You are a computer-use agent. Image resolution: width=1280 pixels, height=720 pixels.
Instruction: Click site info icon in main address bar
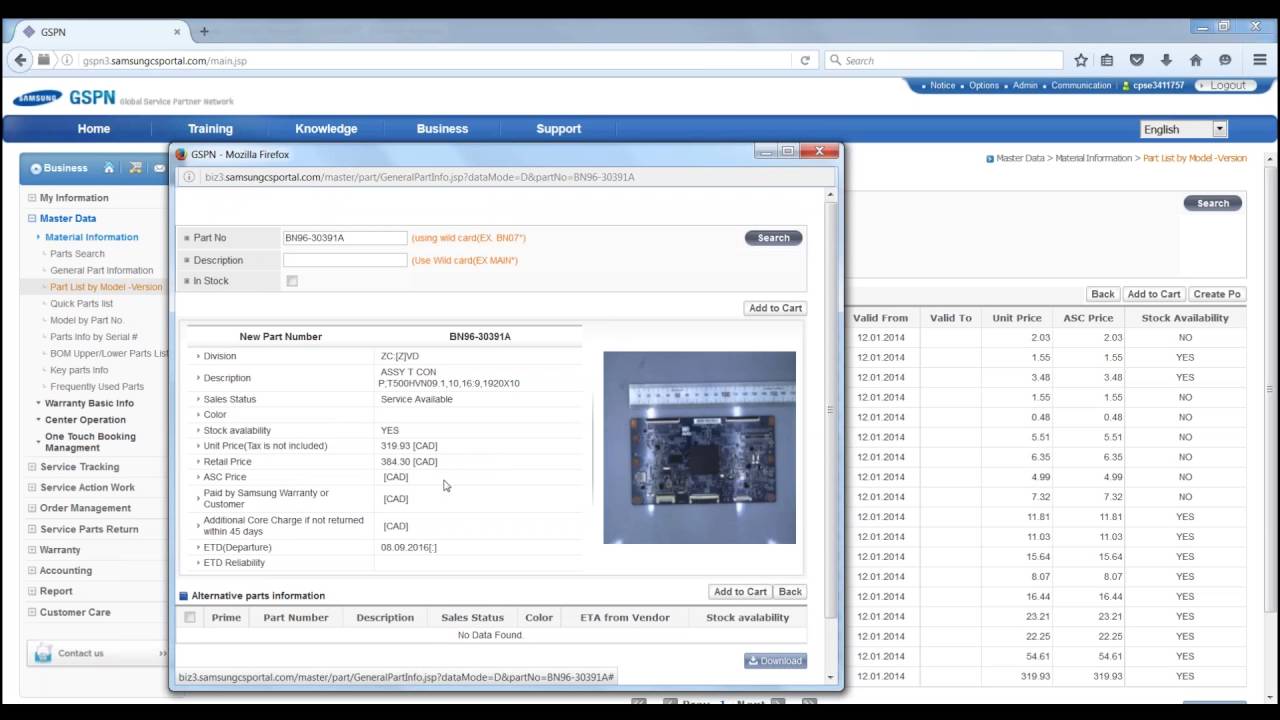coord(67,60)
